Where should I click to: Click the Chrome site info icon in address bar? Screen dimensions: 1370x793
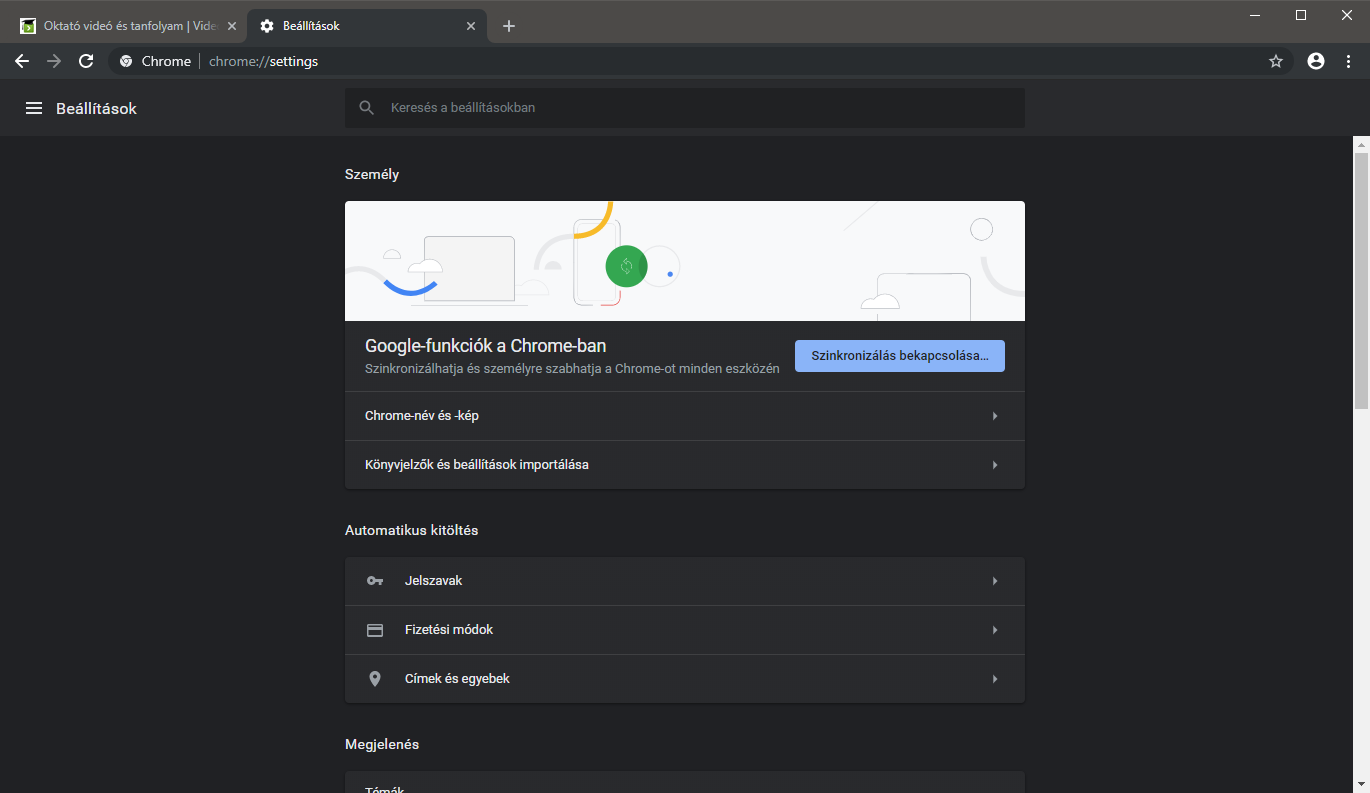(x=126, y=61)
